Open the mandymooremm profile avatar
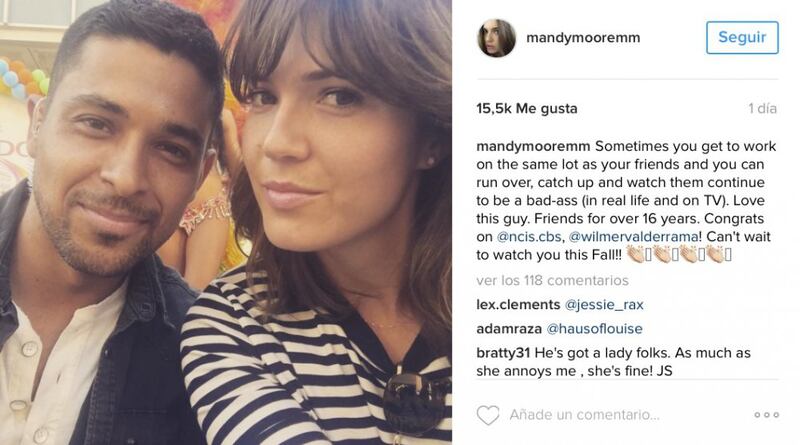 (496, 38)
